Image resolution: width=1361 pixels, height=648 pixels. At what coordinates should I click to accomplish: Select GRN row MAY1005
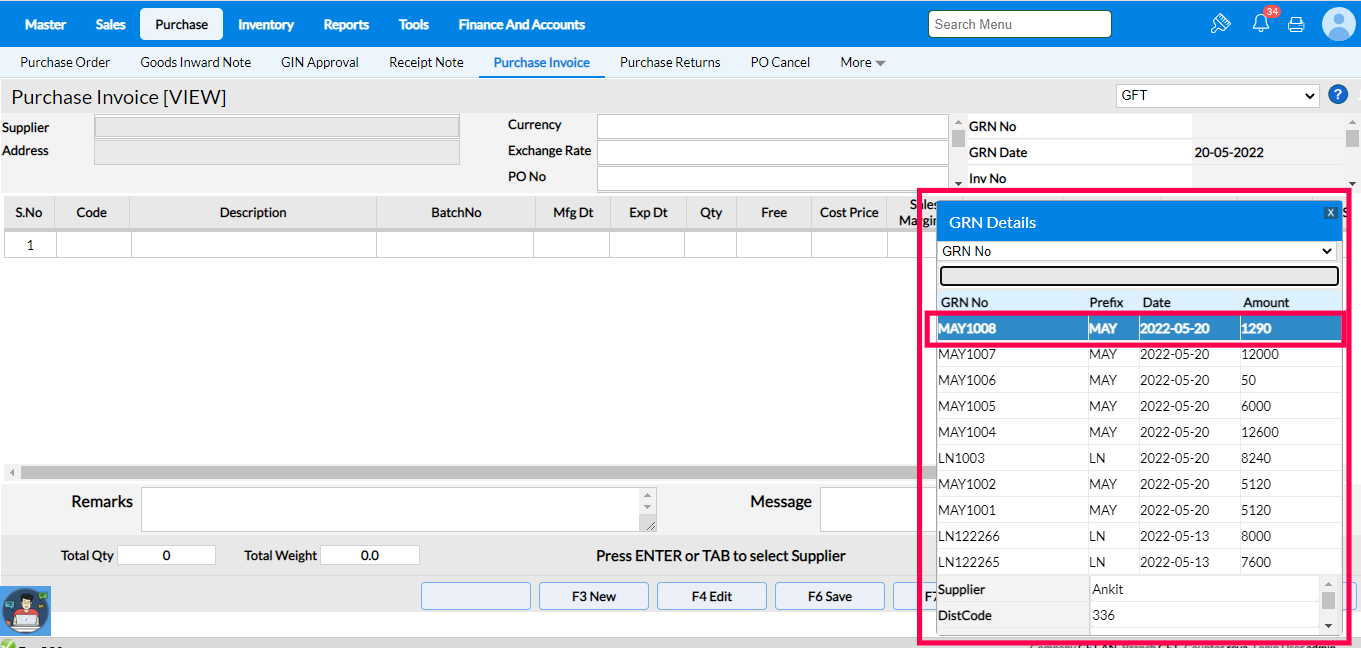click(x=1139, y=406)
